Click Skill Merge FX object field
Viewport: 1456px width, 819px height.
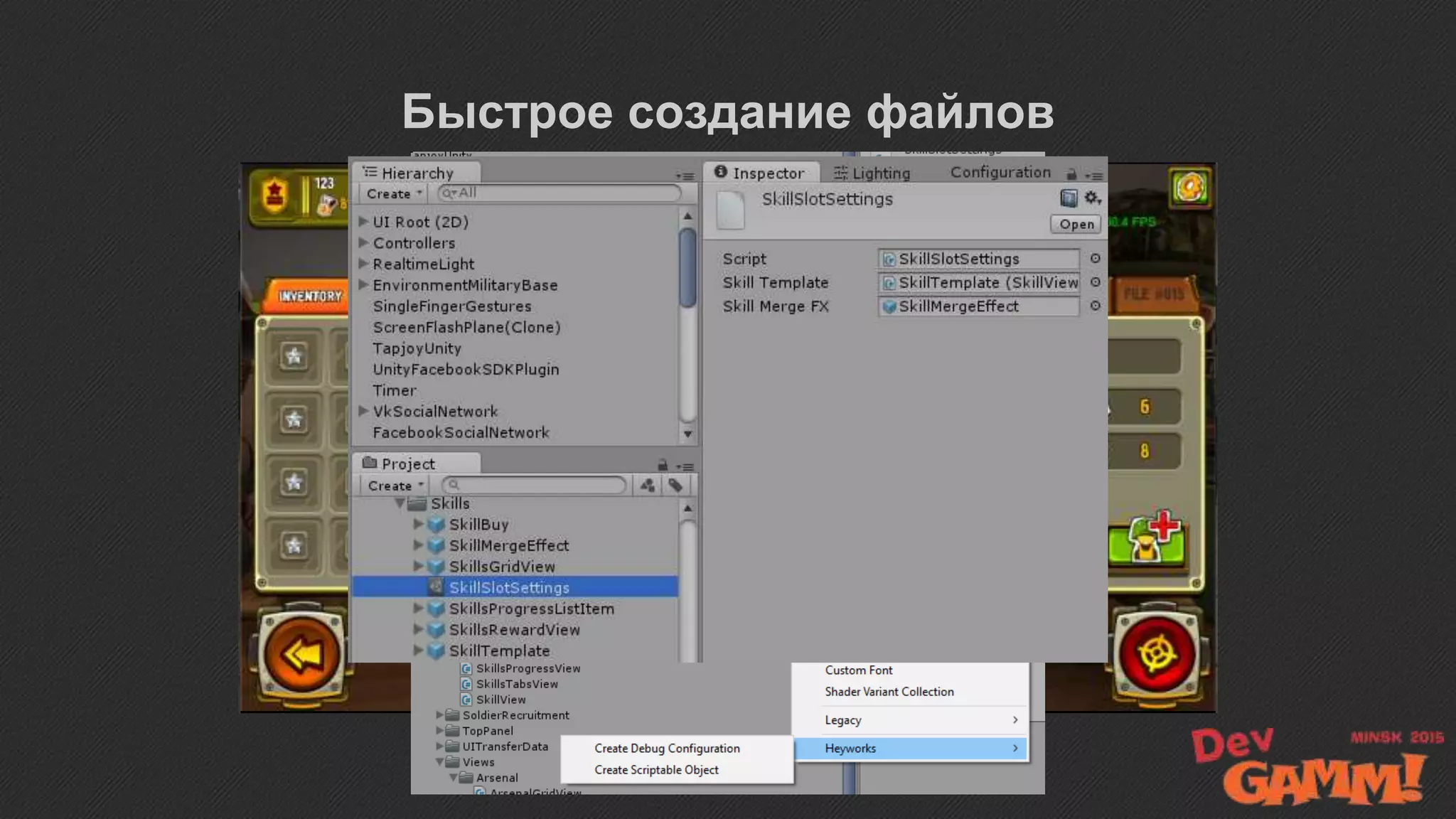(x=979, y=306)
